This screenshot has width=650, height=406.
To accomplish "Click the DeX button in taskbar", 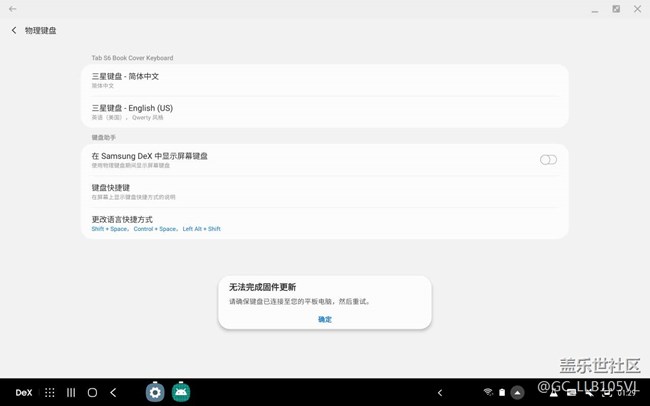I will [24, 393].
